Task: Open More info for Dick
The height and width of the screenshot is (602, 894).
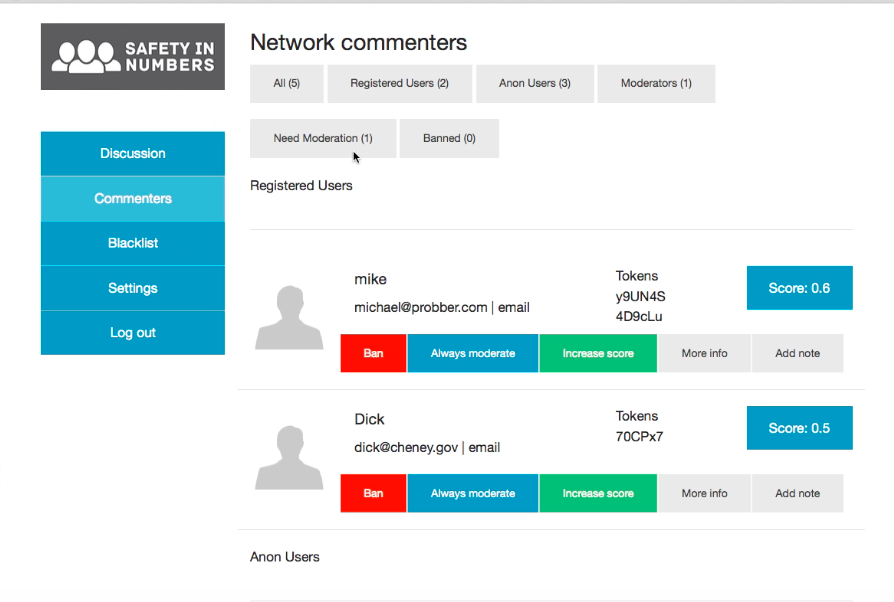Action: point(704,494)
